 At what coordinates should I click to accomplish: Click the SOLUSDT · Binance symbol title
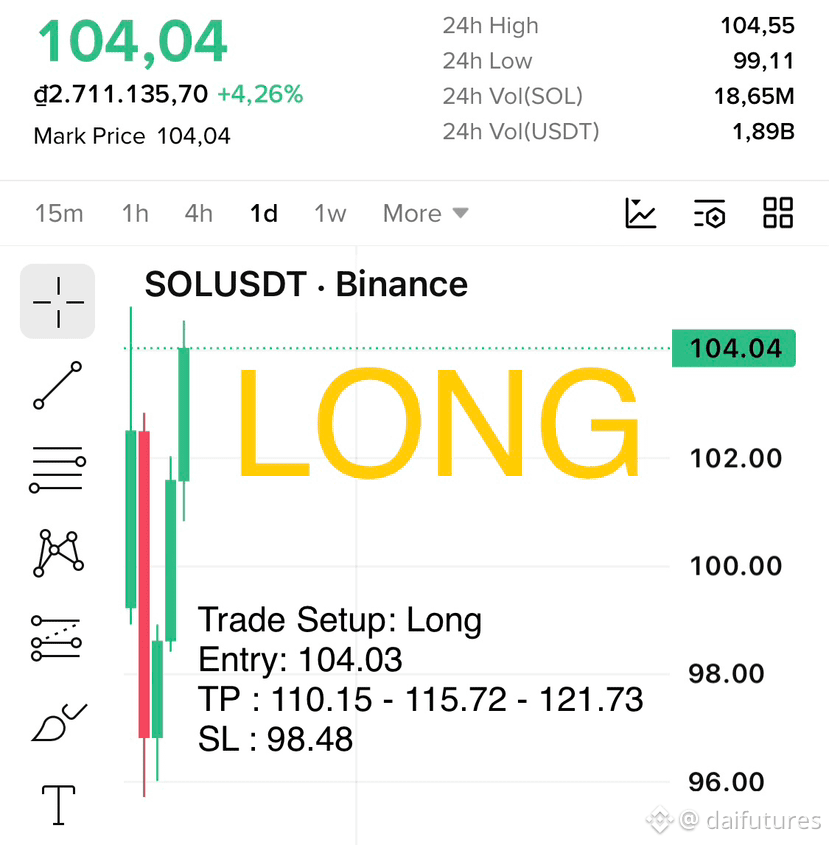tap(306, 284)
